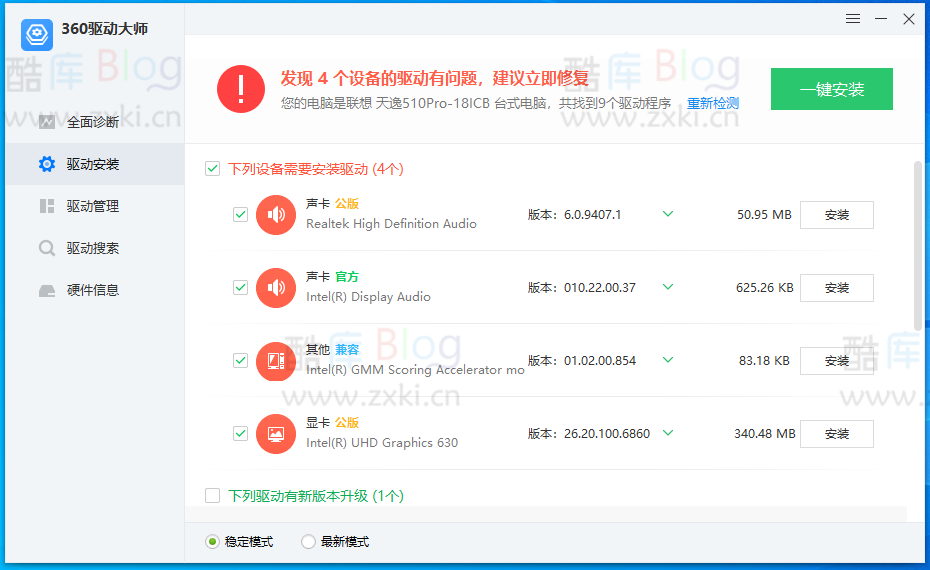Click Intel UHD Graphics 630 display icon
The image size is (930, 570).
(x=276, y=434)
